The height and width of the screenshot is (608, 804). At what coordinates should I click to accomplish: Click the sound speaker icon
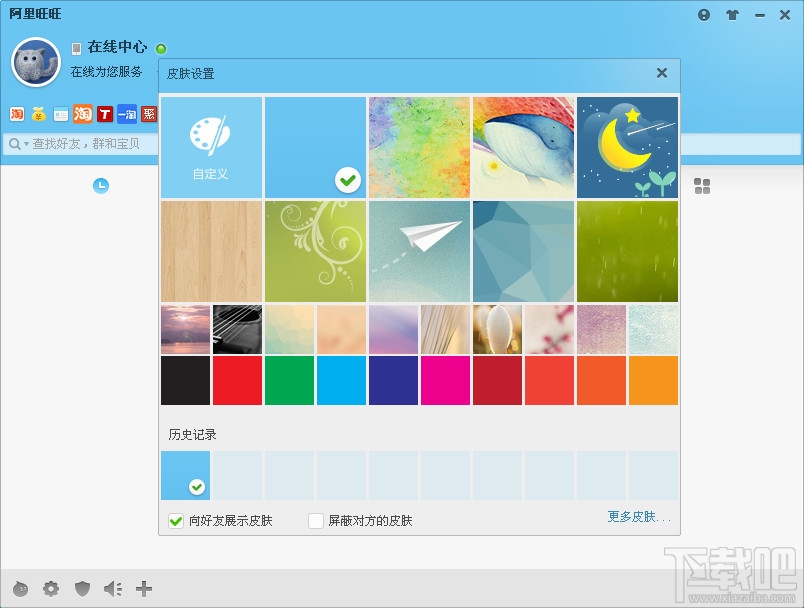click(x=113, y=588)
